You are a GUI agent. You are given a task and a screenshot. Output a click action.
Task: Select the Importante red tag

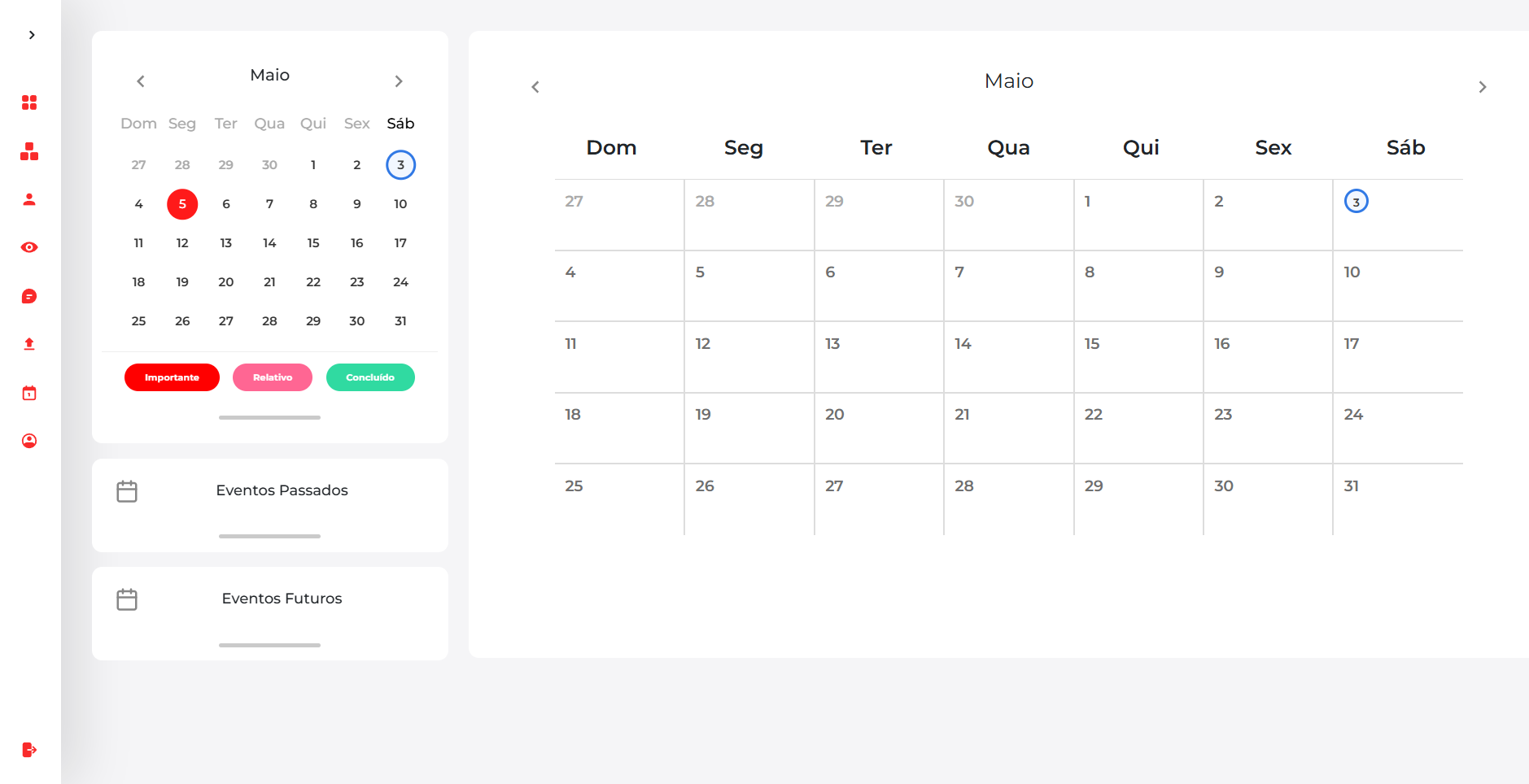(x=172, y=377)
